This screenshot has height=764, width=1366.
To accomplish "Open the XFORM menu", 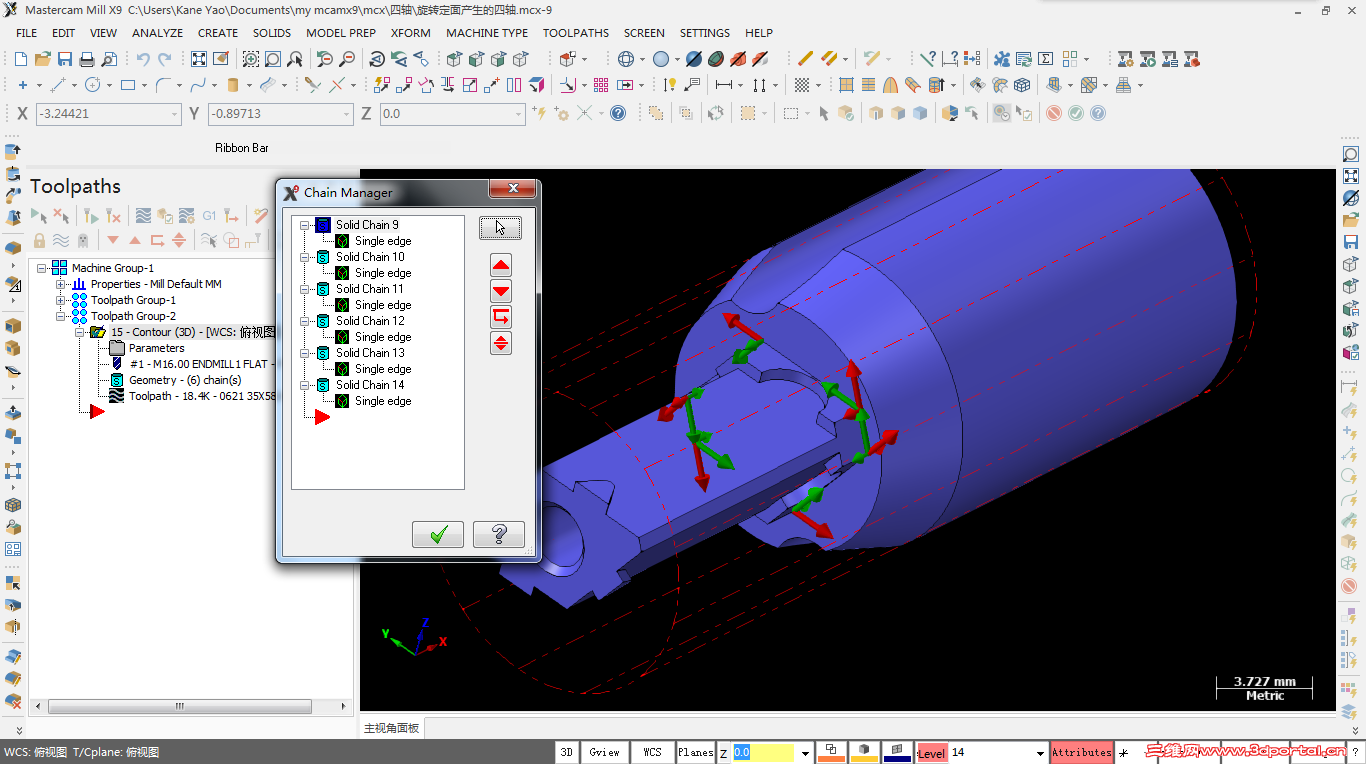I will pos(411,33).
